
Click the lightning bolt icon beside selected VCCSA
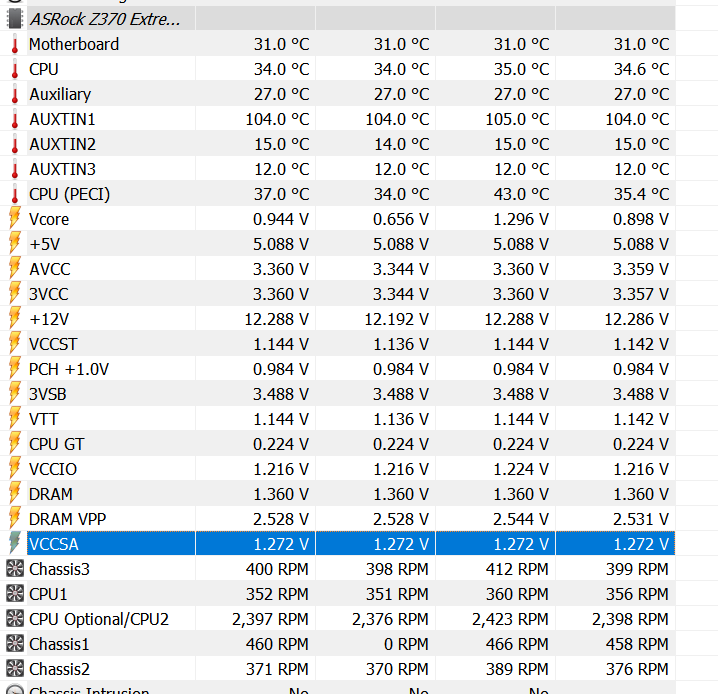point(15,543)
